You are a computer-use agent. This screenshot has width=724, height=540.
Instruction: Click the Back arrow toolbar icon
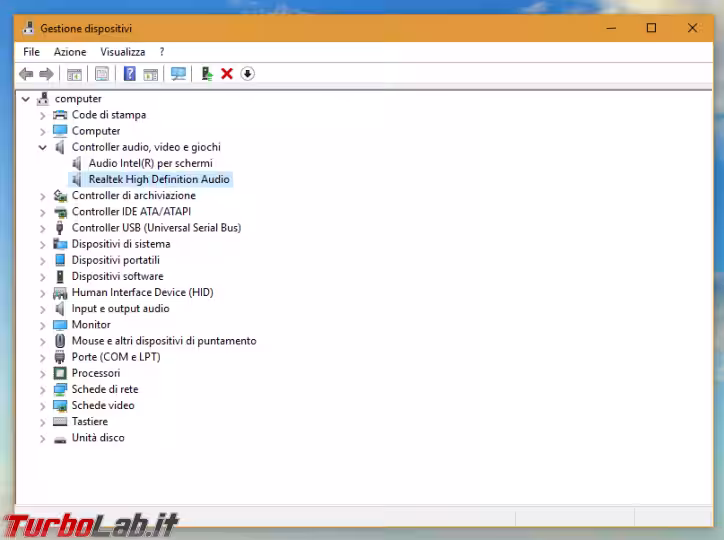point(26,74)
